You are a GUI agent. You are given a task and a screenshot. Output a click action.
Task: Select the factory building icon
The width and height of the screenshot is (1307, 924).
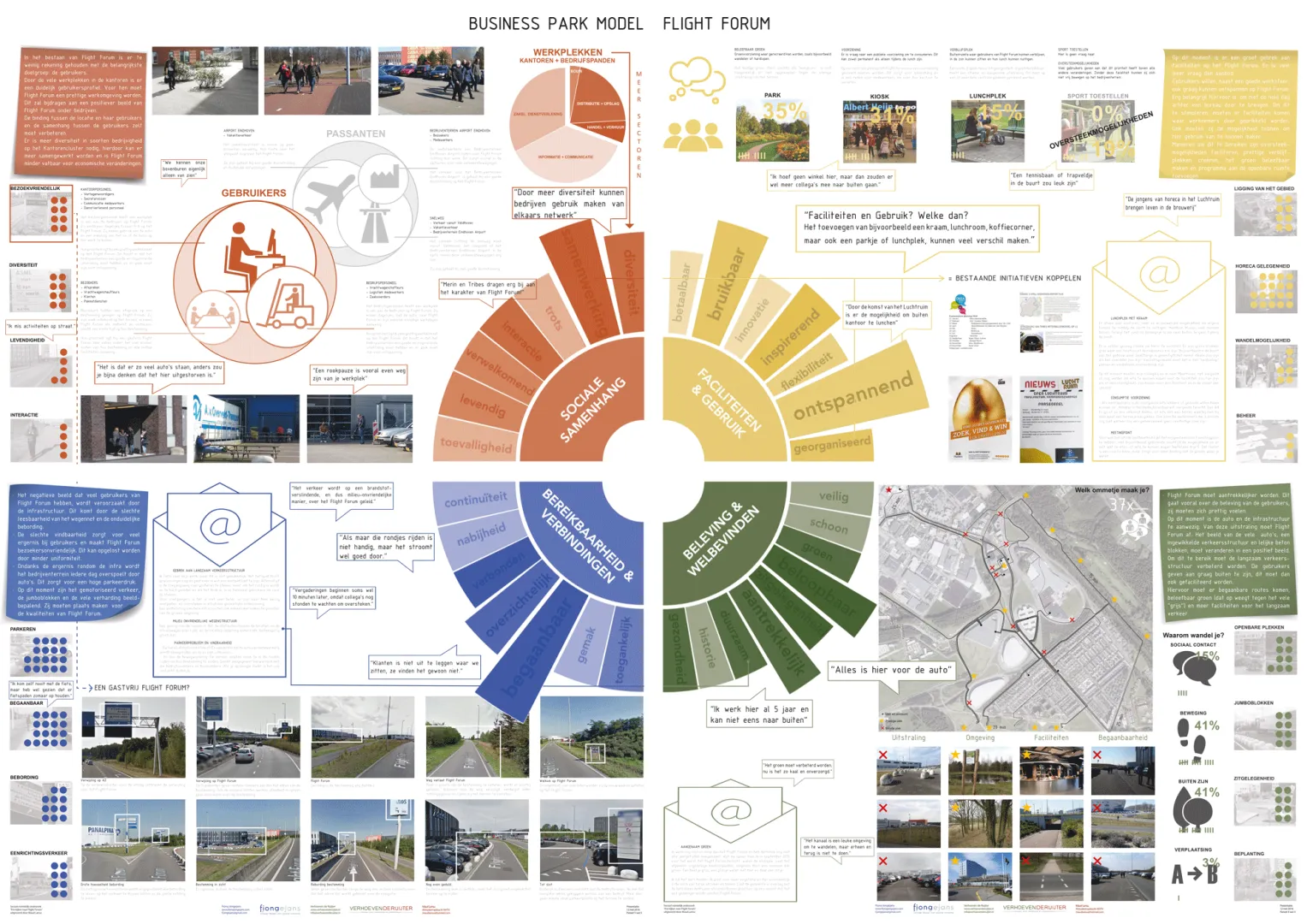[386, 176]
